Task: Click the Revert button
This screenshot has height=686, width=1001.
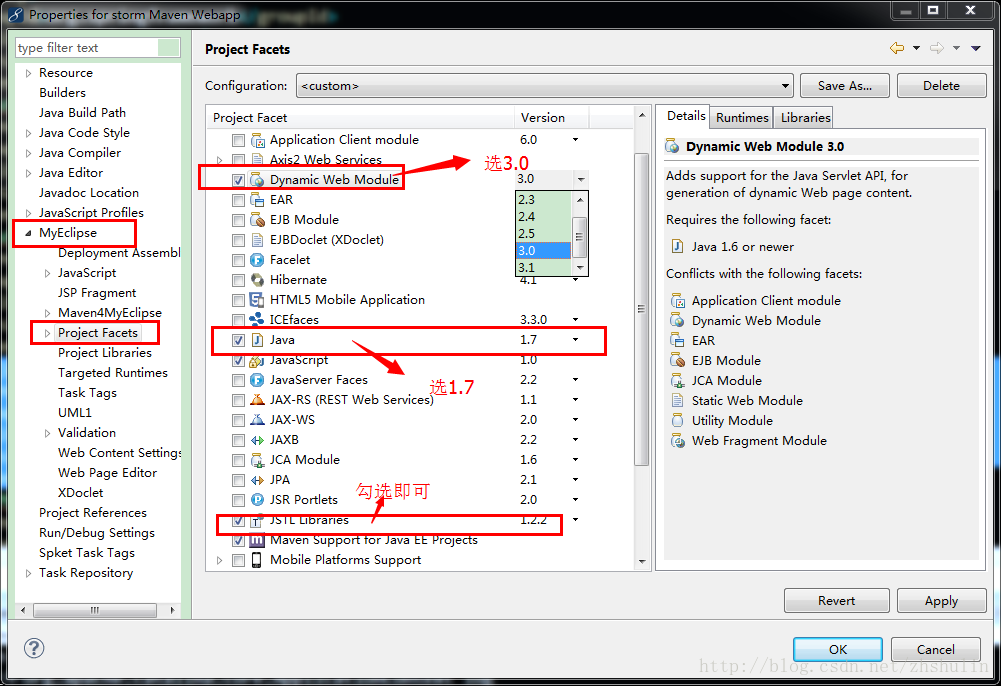Action: tap(836, 600)
